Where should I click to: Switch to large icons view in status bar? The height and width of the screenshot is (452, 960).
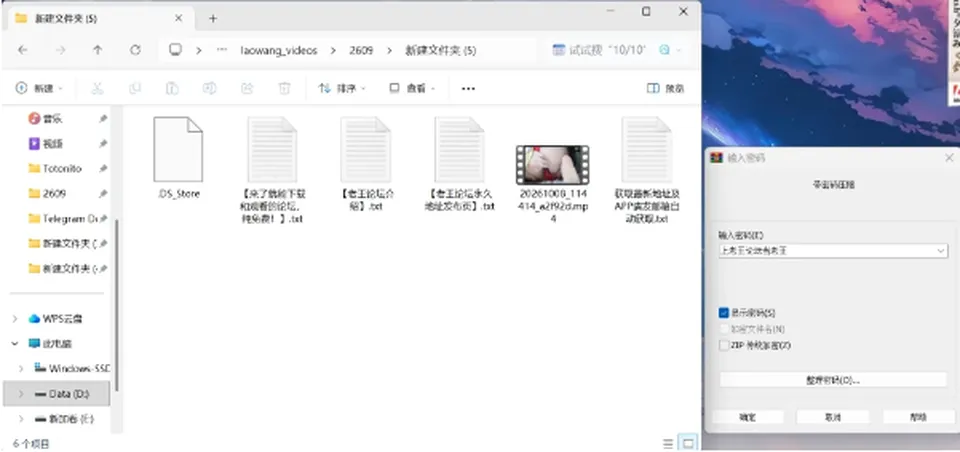click(x=688, y=443)
